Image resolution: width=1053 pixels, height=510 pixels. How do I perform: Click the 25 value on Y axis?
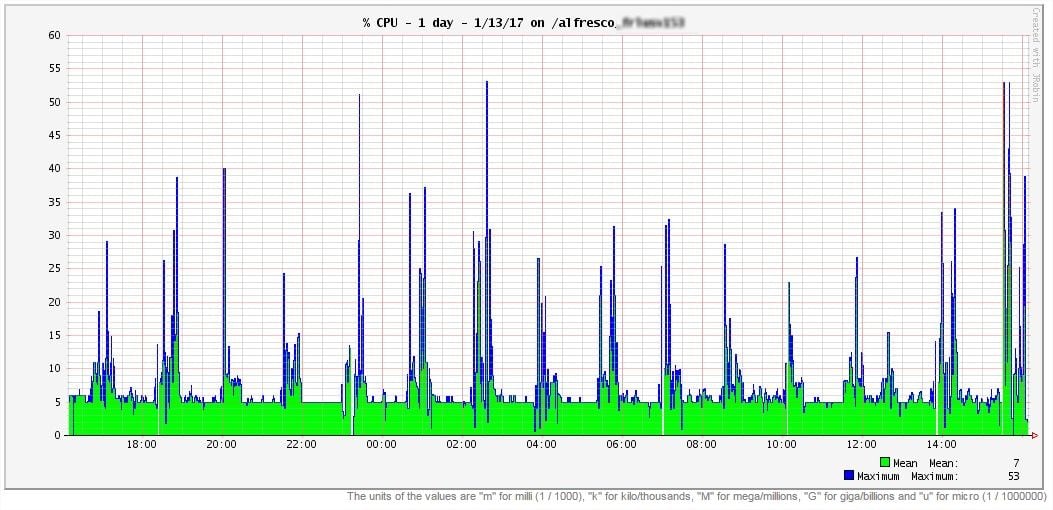54,268
